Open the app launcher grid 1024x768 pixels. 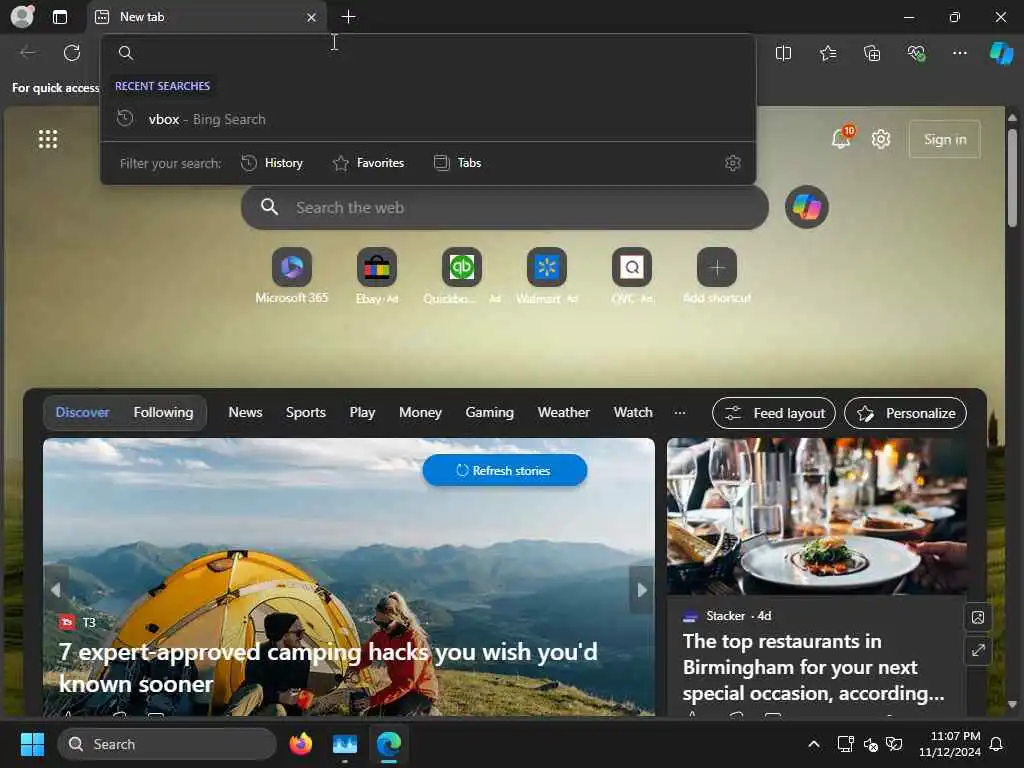pyautogui.click(x=48, y=139)
